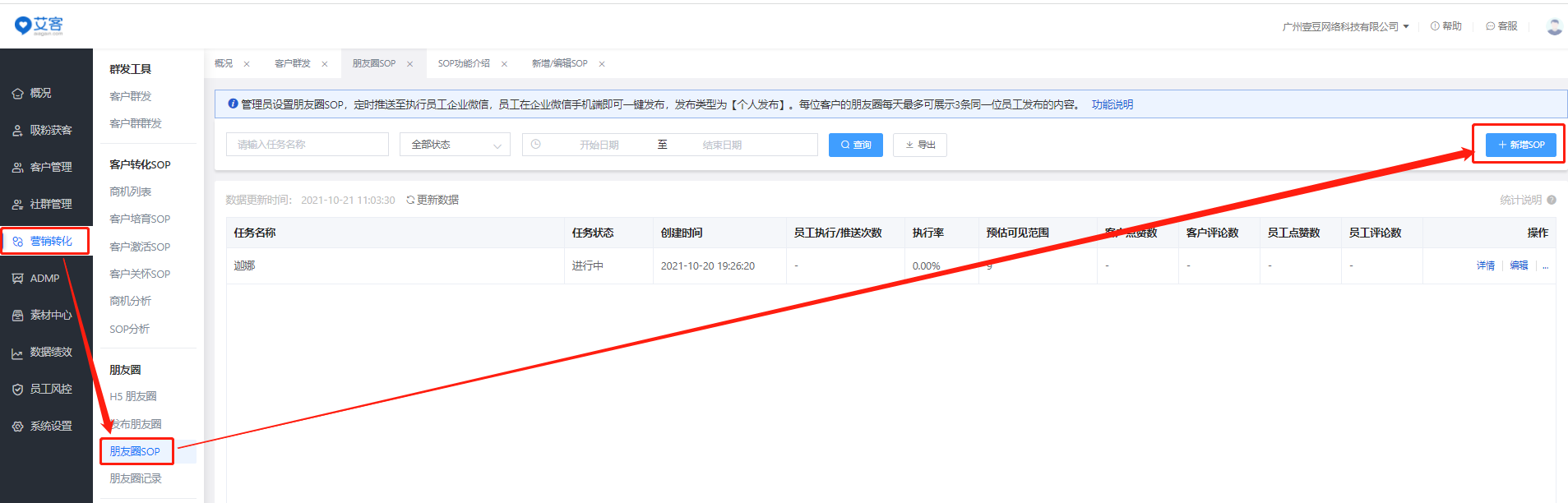Close the 客户群发 tab

click(325, 64)
